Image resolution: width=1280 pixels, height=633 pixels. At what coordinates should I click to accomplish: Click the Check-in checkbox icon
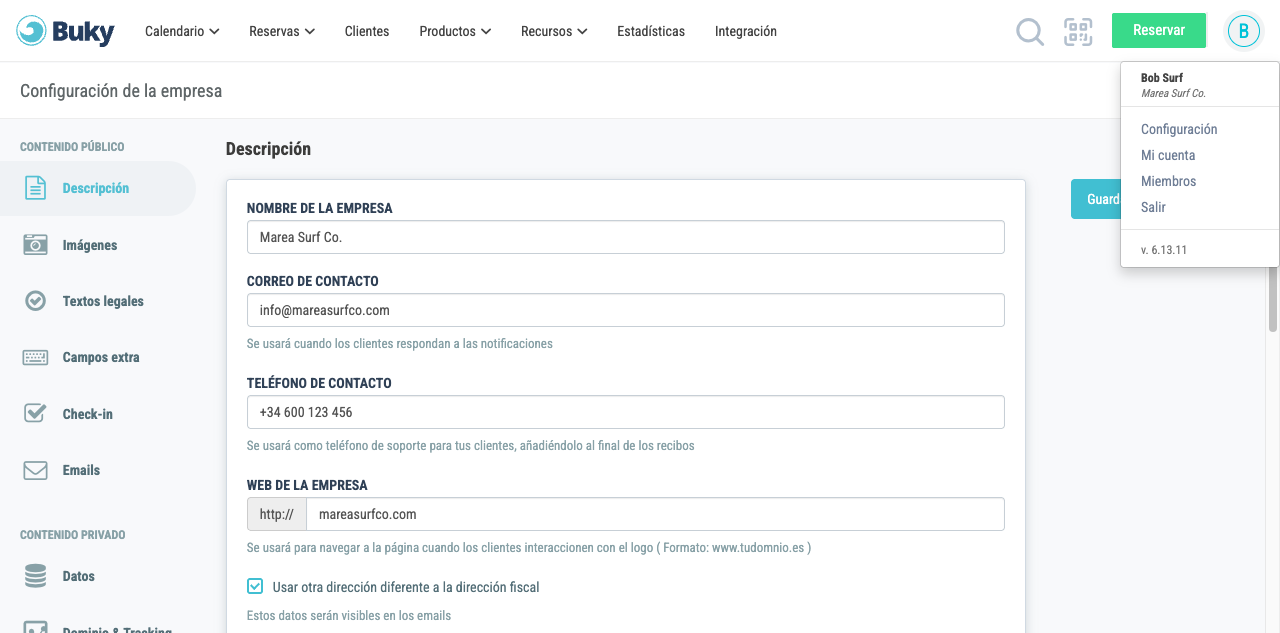35,413
